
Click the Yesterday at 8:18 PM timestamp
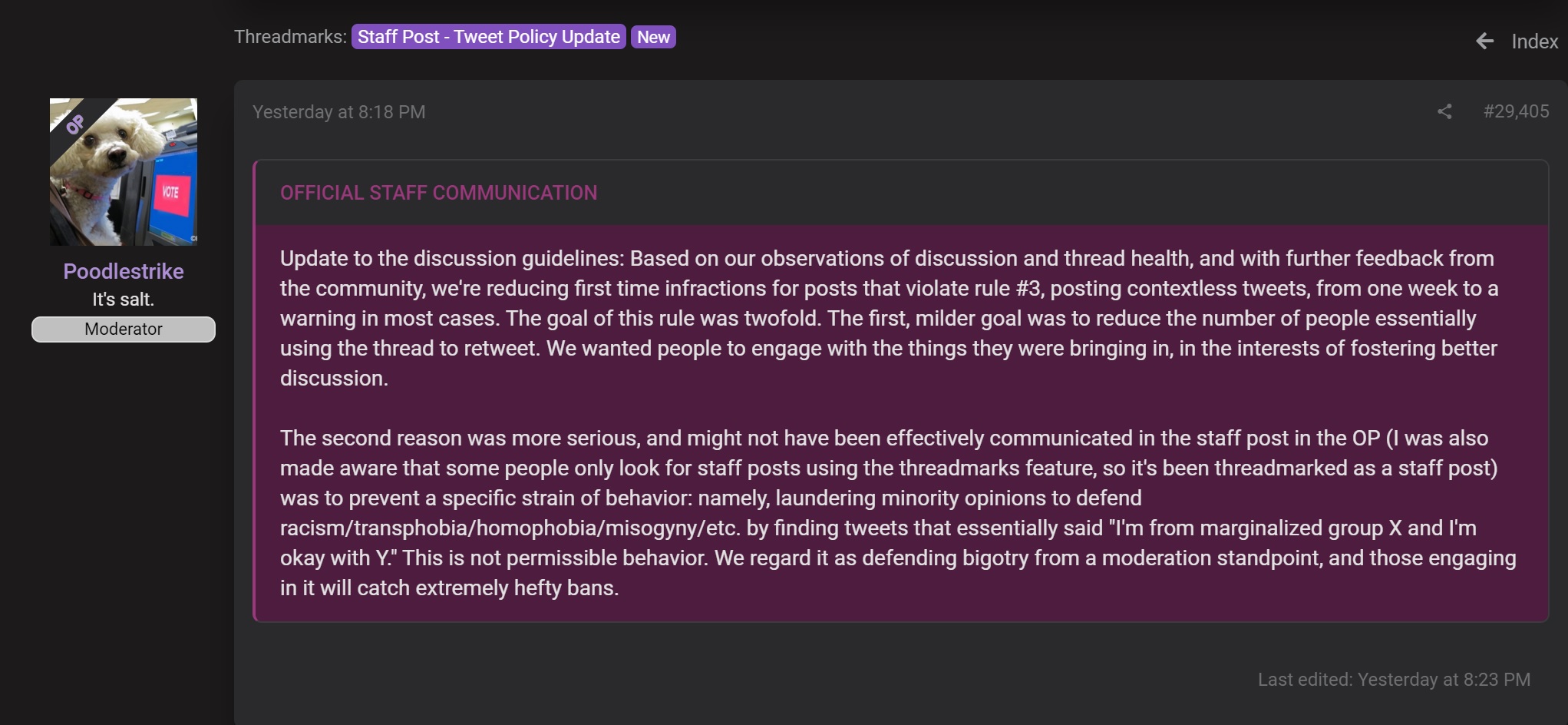pyautogui.click(x=338, y=112)
